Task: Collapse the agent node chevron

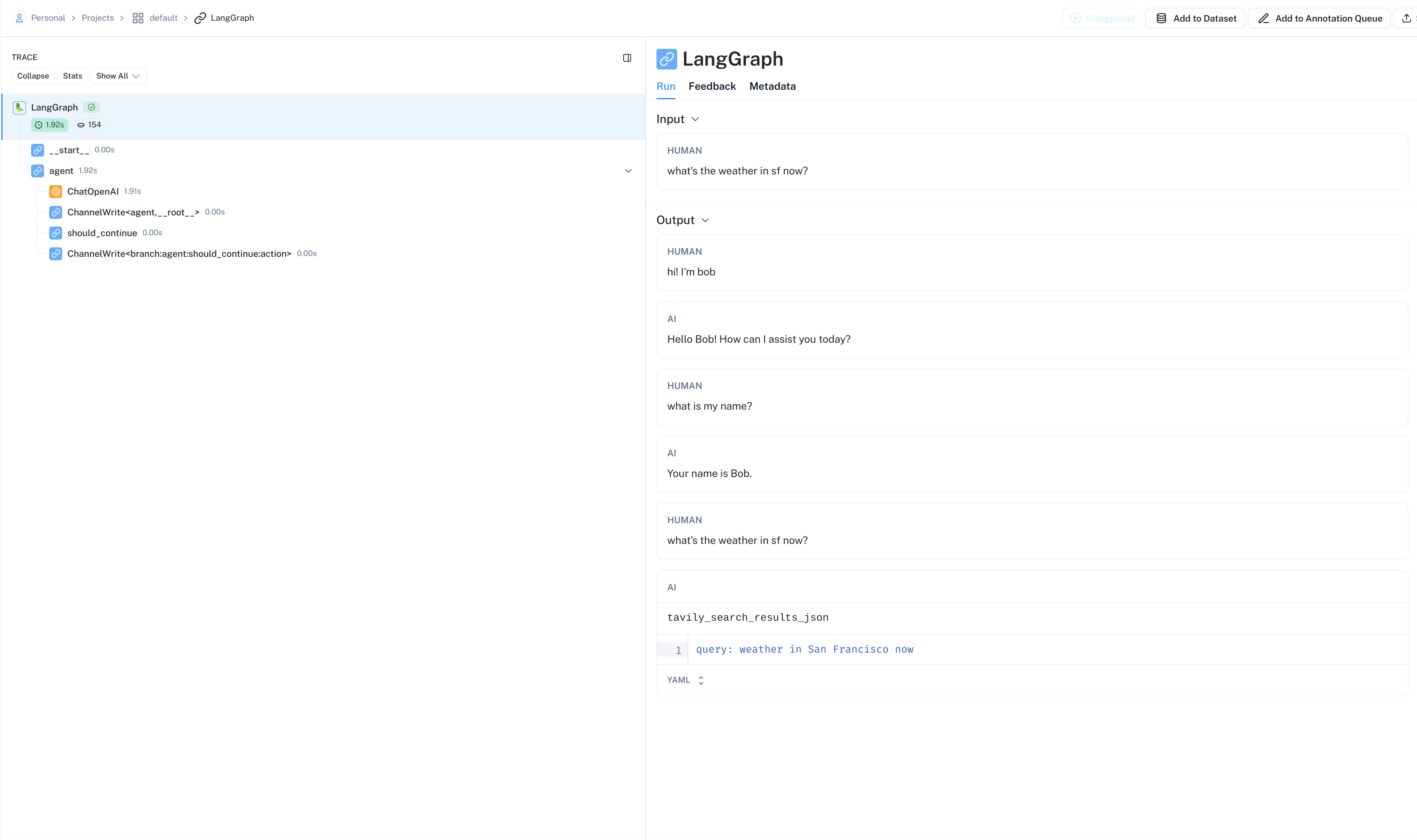Action: [x=628, y=171]
